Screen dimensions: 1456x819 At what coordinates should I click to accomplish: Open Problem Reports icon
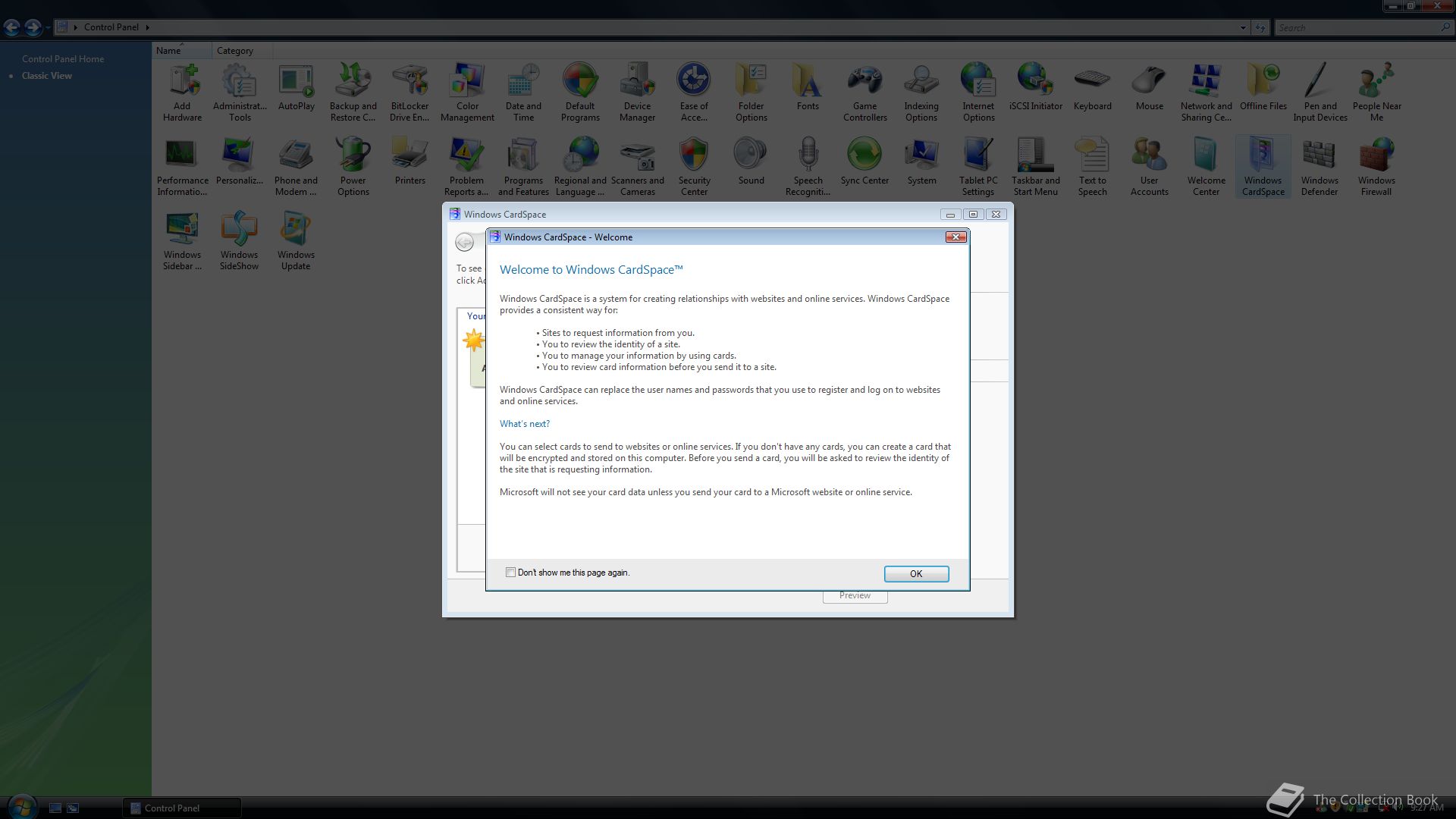pos(466,167)
